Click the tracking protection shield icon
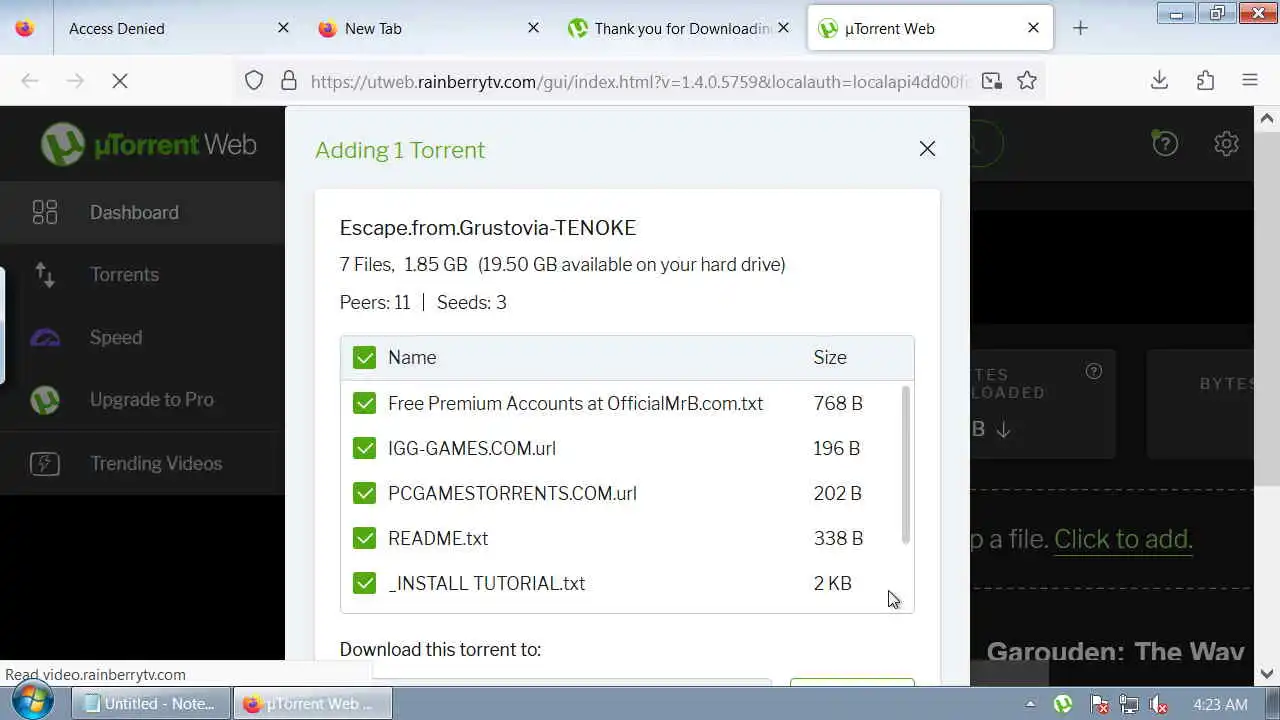This screenshot has height=720, width=1280. pos(254,81)
